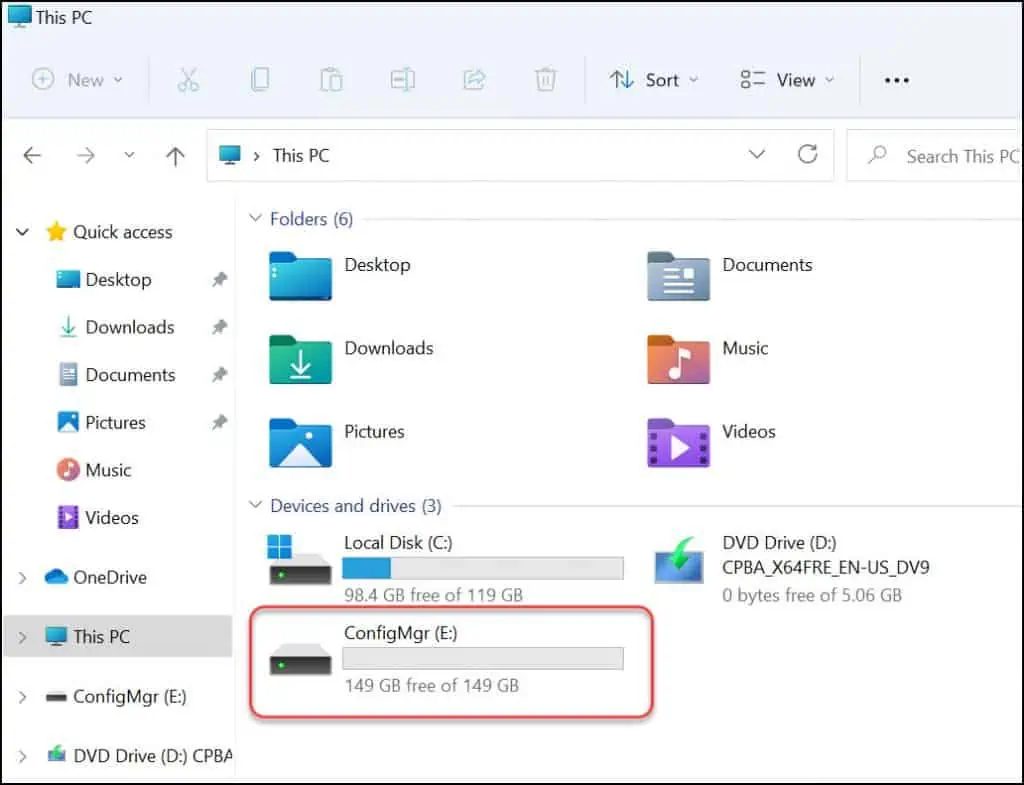1024x785 pixels.
Task: Open the New dropdown menu
Action: pyautogui.click(x=78, y=80)
